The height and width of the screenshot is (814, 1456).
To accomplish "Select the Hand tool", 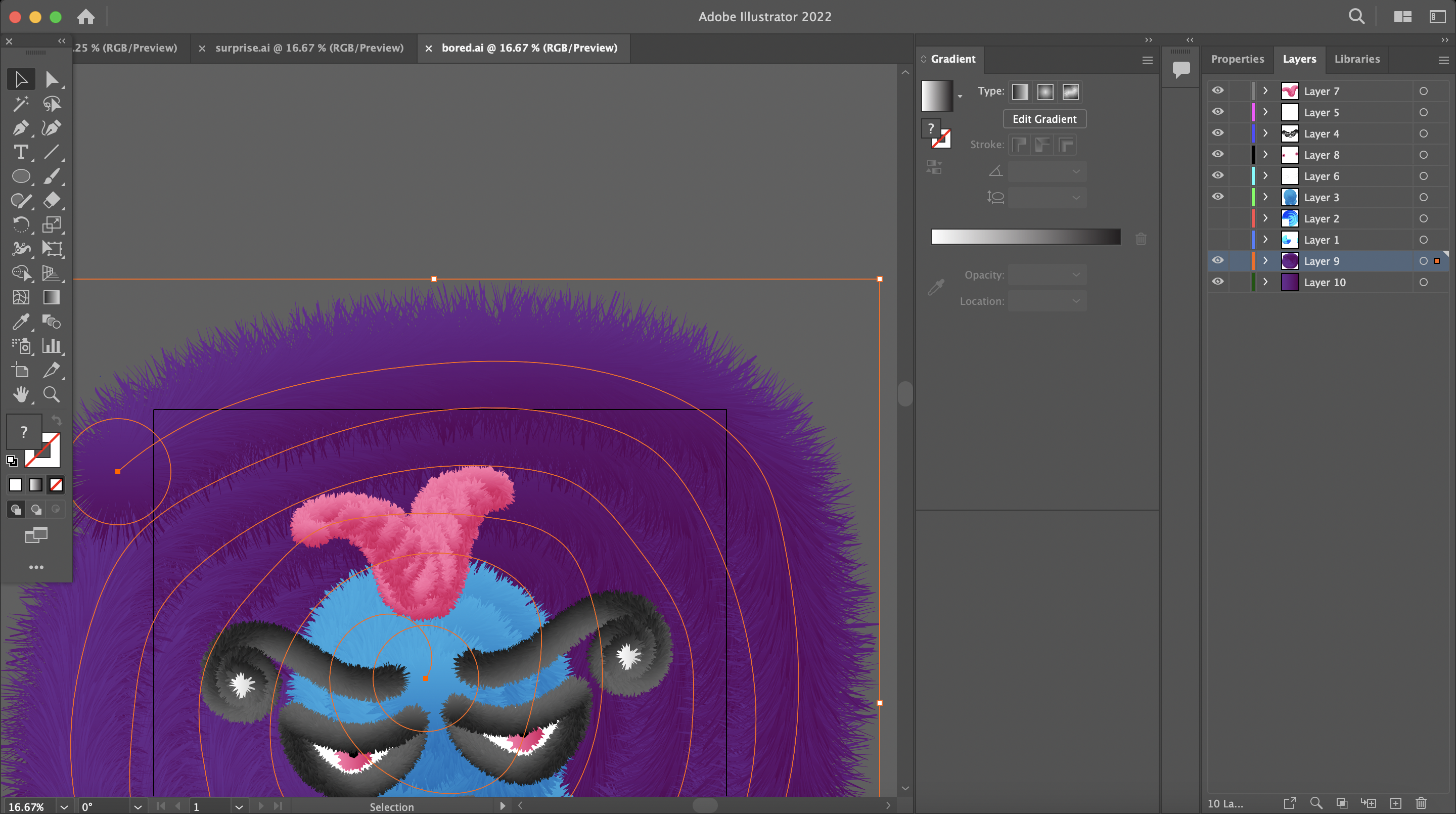I will coord(21,394).
